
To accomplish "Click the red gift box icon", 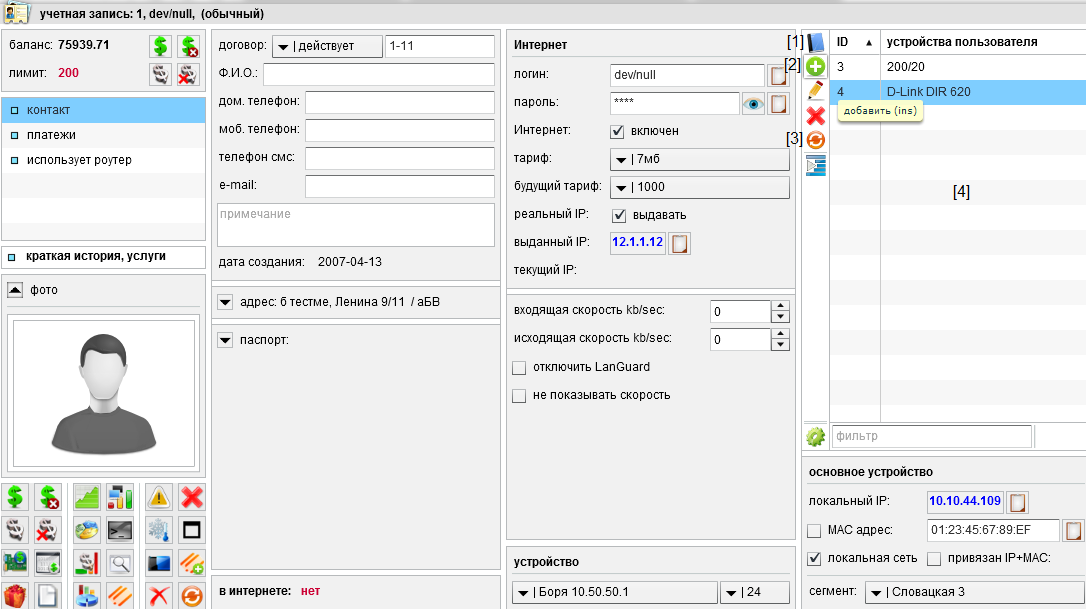I will tap(16, 595).
